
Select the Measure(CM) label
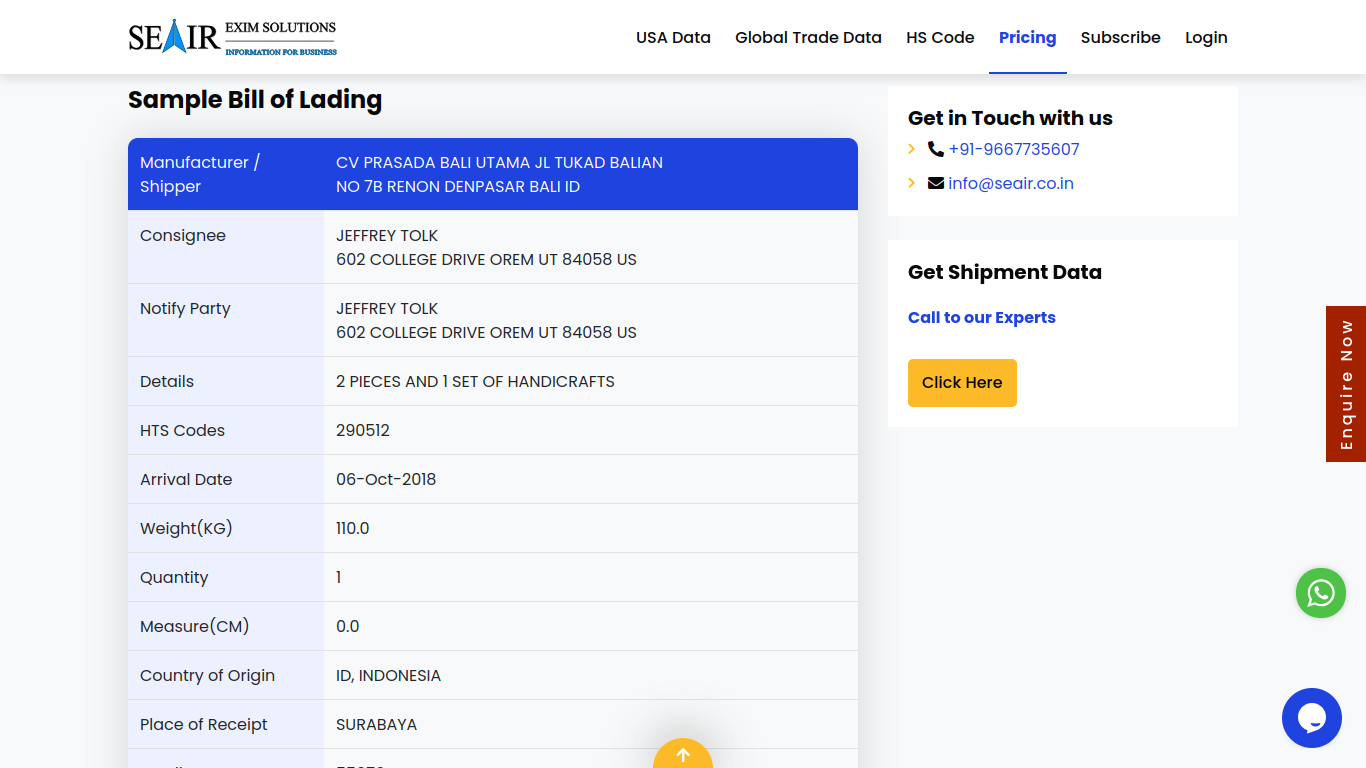point(194,626)
